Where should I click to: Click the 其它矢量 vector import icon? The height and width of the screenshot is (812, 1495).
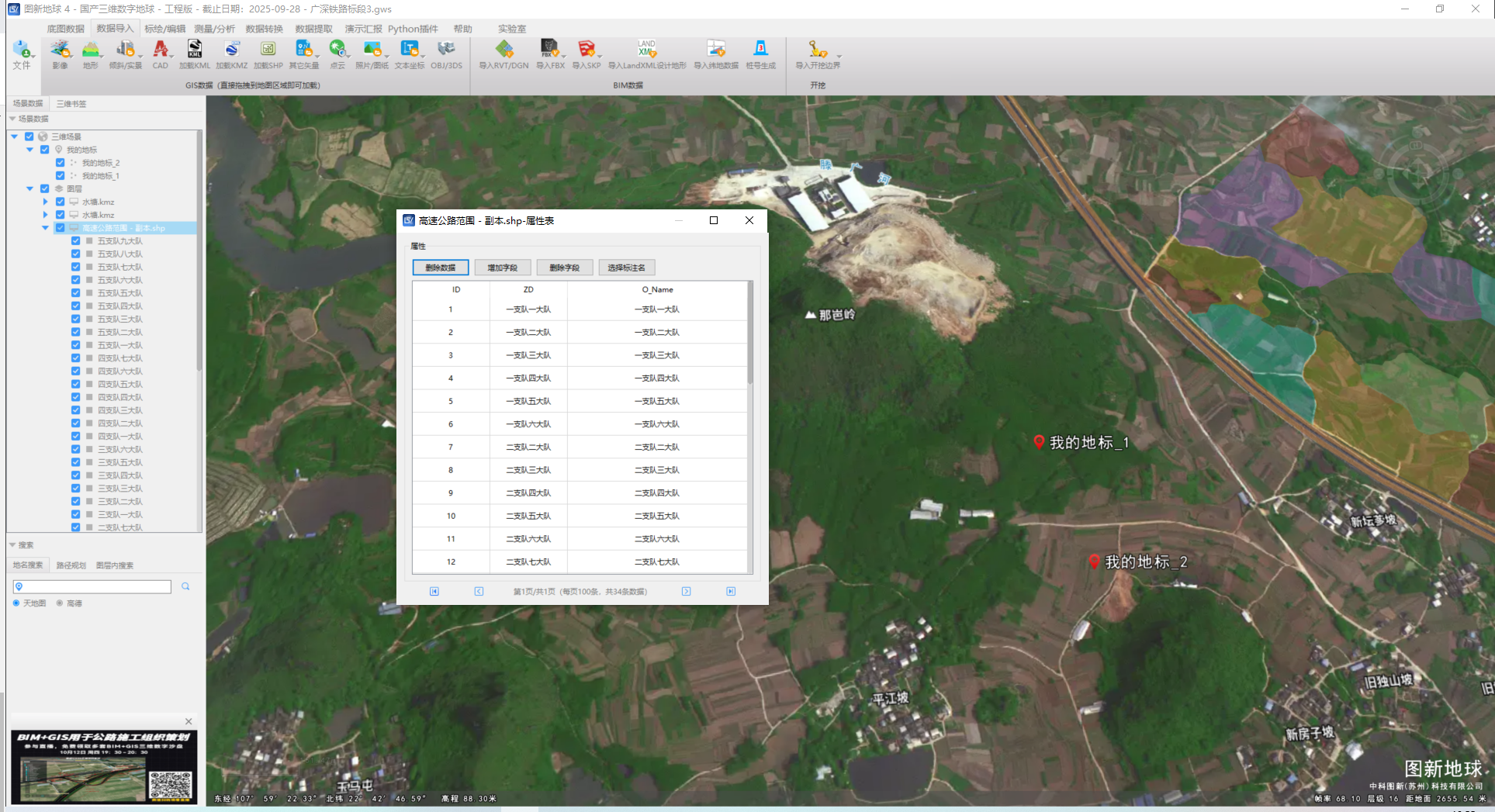click(304, 50)
